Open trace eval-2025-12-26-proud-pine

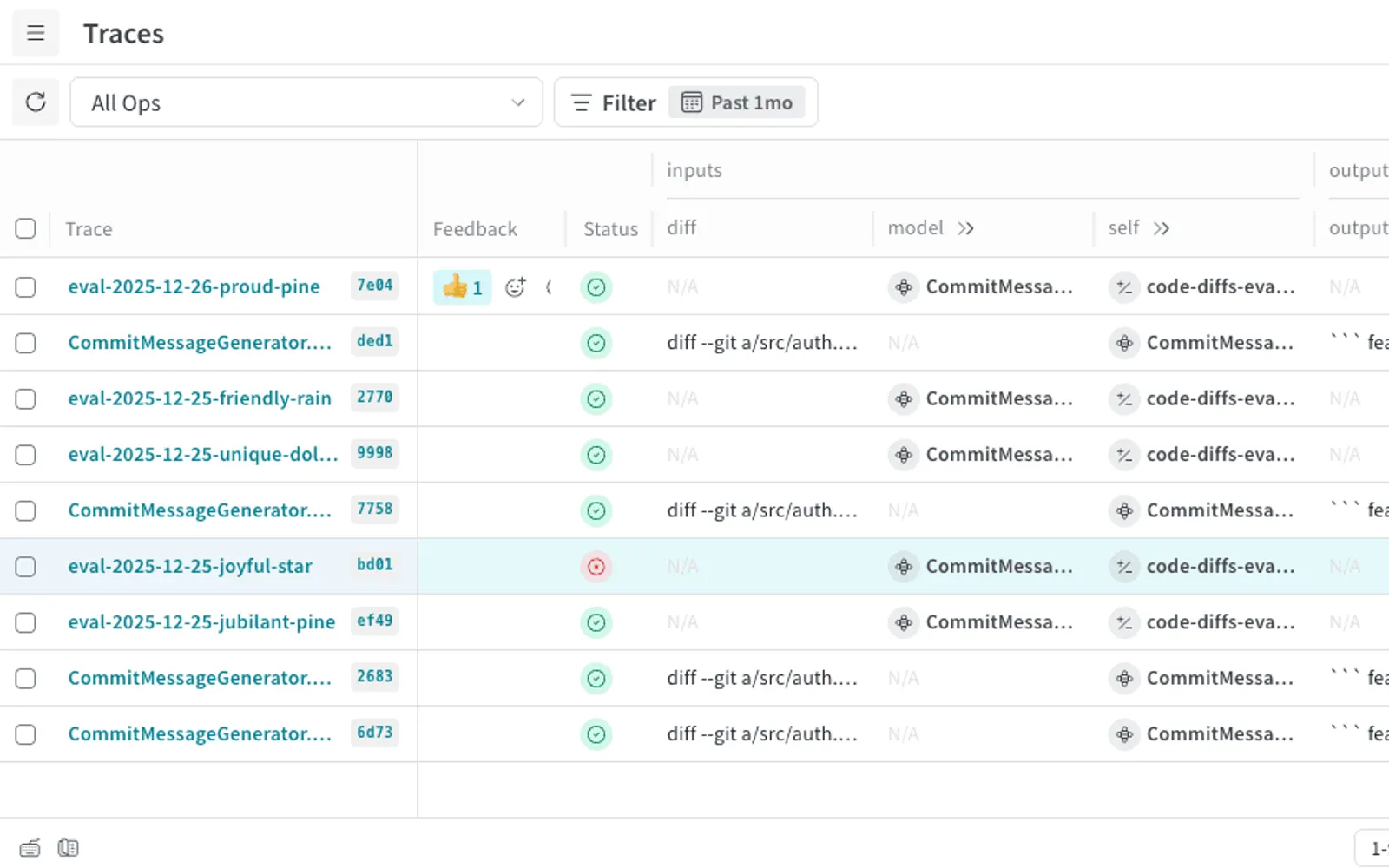[x=194, y=286]
